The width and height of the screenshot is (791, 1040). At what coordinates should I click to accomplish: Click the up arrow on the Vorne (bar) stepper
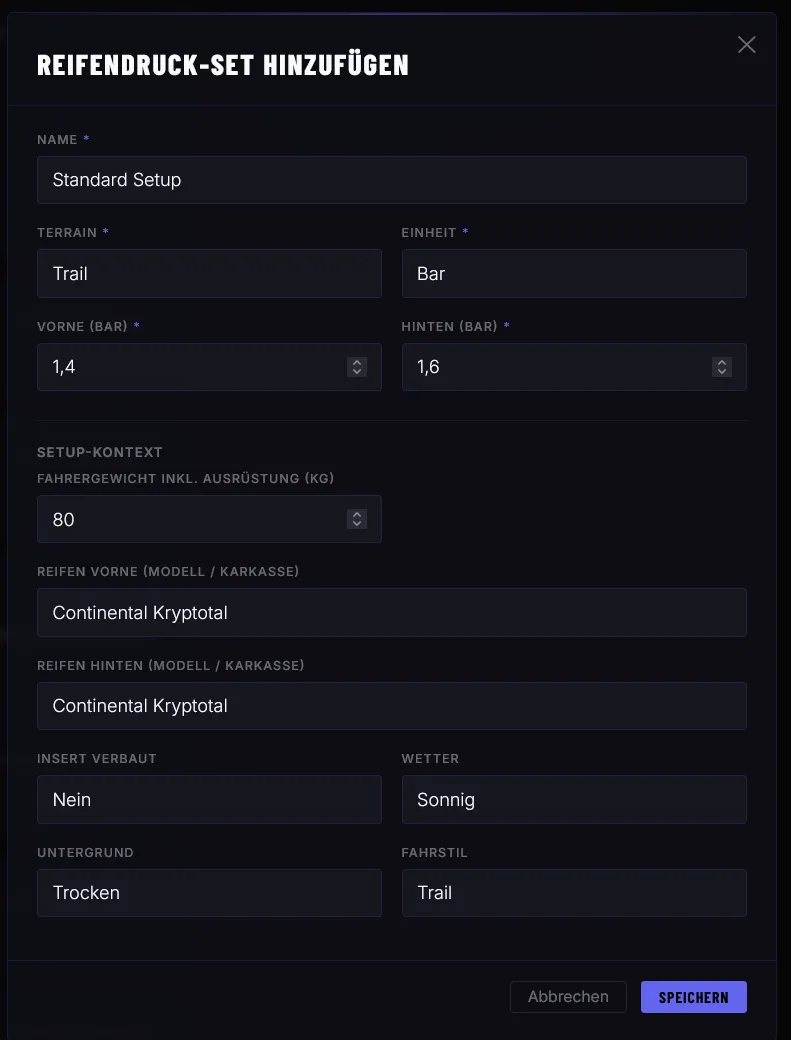(x=357, y=362)
